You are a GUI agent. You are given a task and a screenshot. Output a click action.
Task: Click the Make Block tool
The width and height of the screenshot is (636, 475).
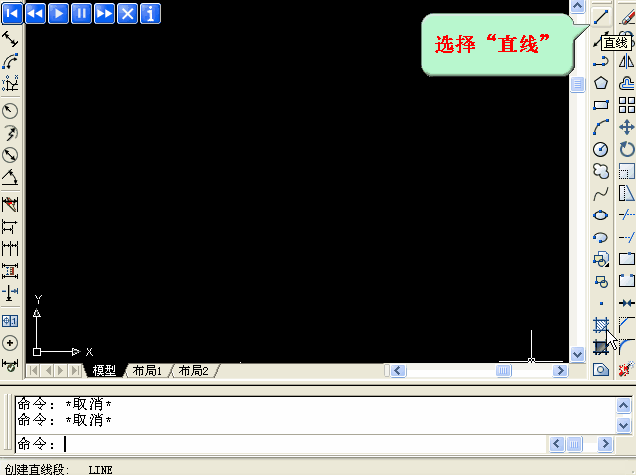[x=601, y=281]
